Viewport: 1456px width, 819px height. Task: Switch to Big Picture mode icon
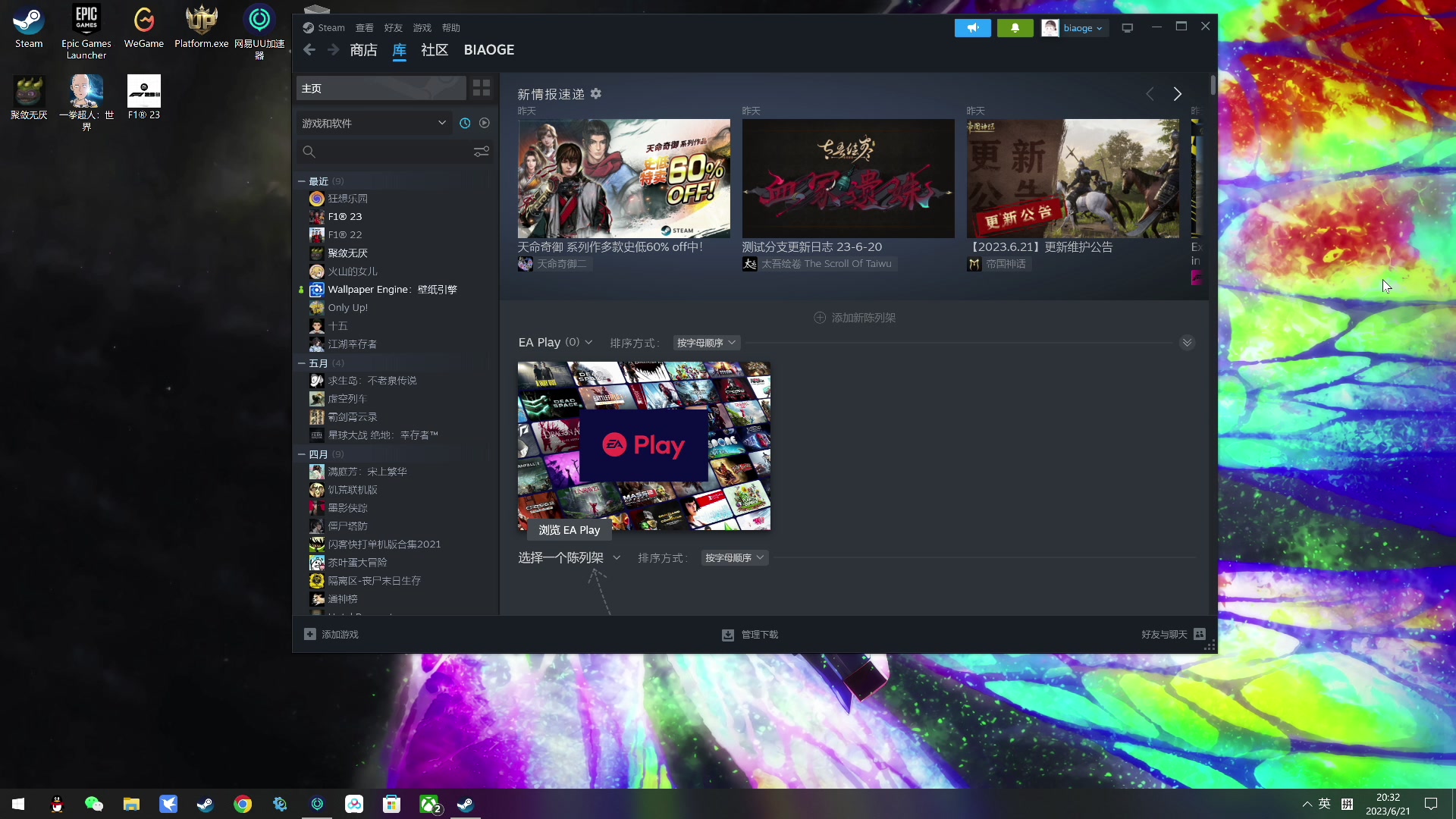[1128, 28]
